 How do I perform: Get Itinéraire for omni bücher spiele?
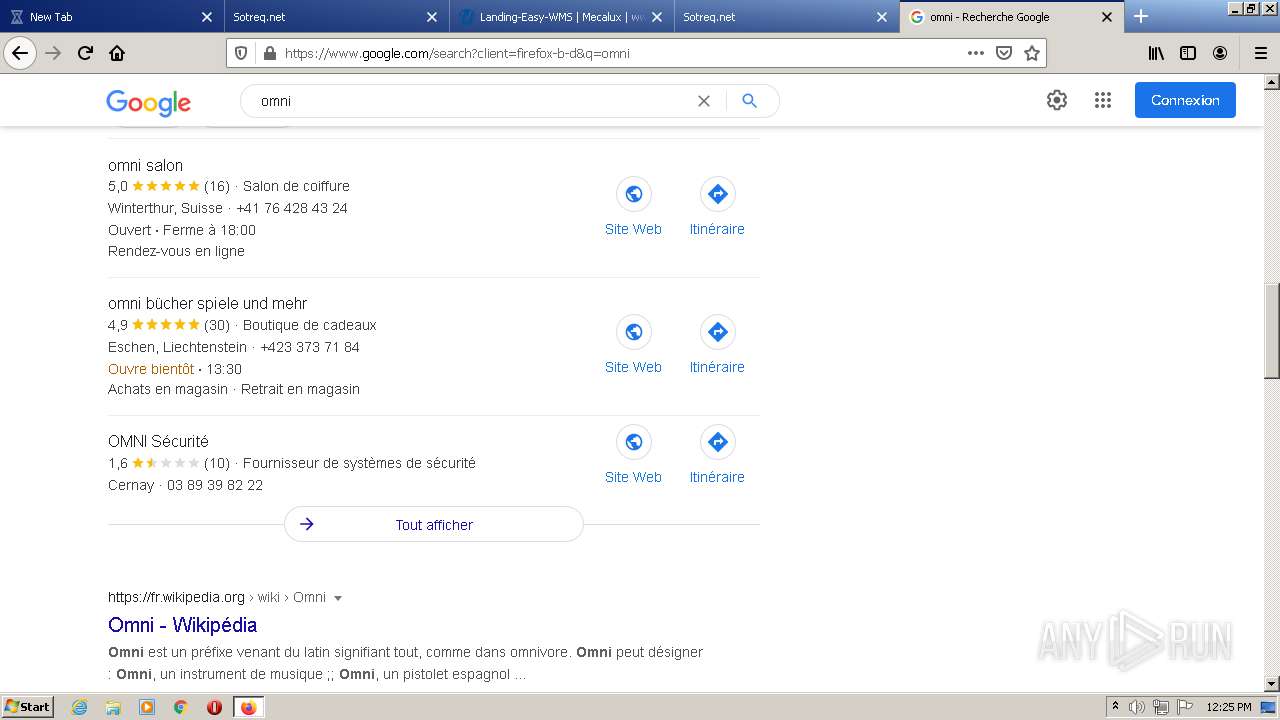(717, 332)
